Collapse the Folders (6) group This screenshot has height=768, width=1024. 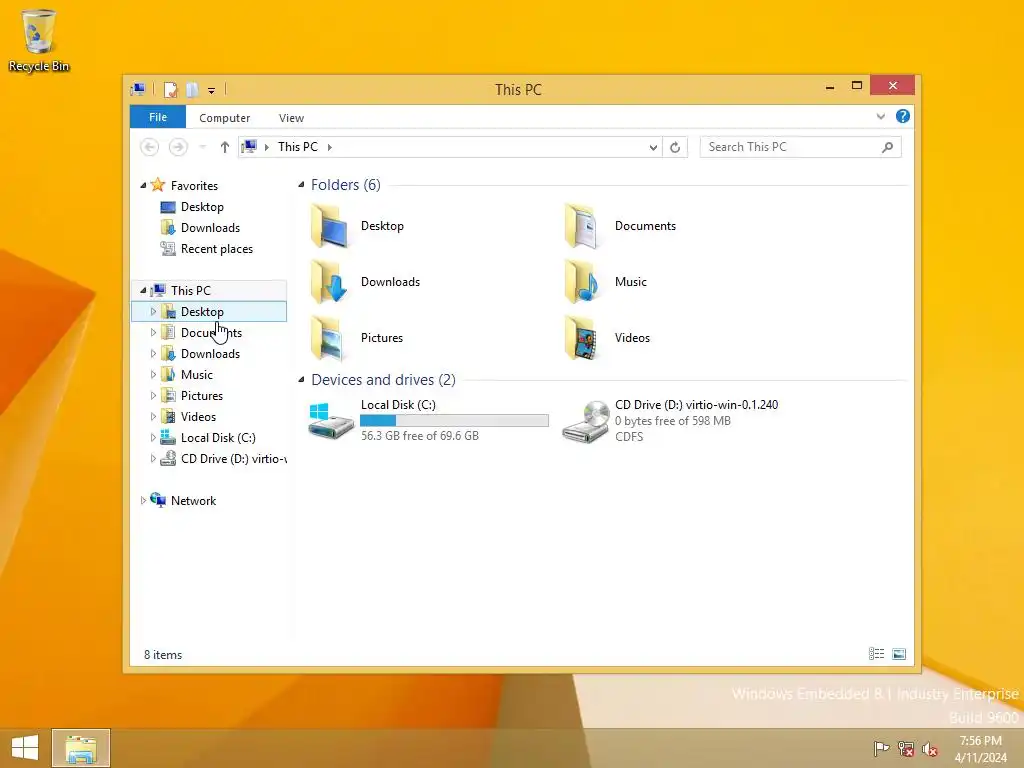301,185
